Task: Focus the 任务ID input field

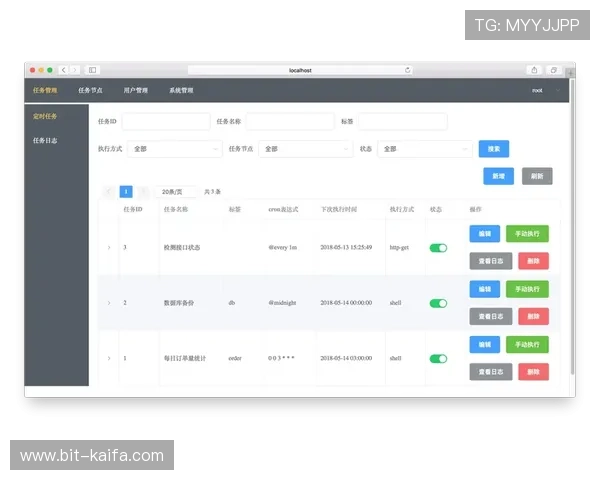Action: click(x=166, y=121)
